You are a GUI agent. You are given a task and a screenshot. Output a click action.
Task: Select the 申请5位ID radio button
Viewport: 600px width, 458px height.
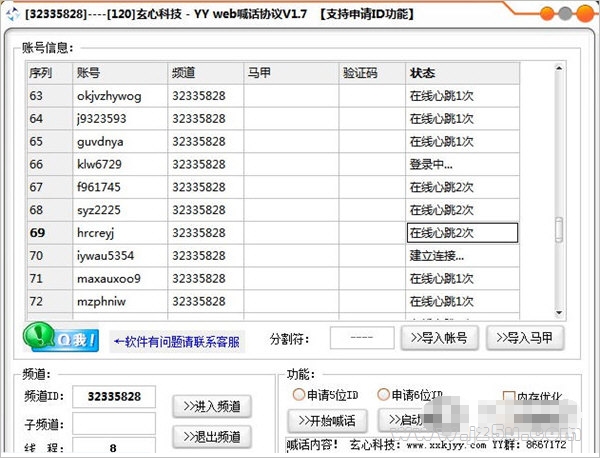(298, 394)
